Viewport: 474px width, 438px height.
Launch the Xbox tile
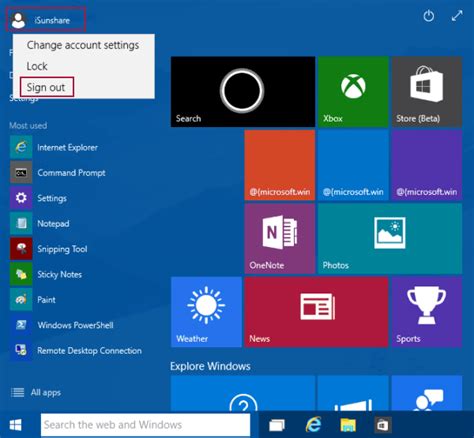[x=353, y=92]
